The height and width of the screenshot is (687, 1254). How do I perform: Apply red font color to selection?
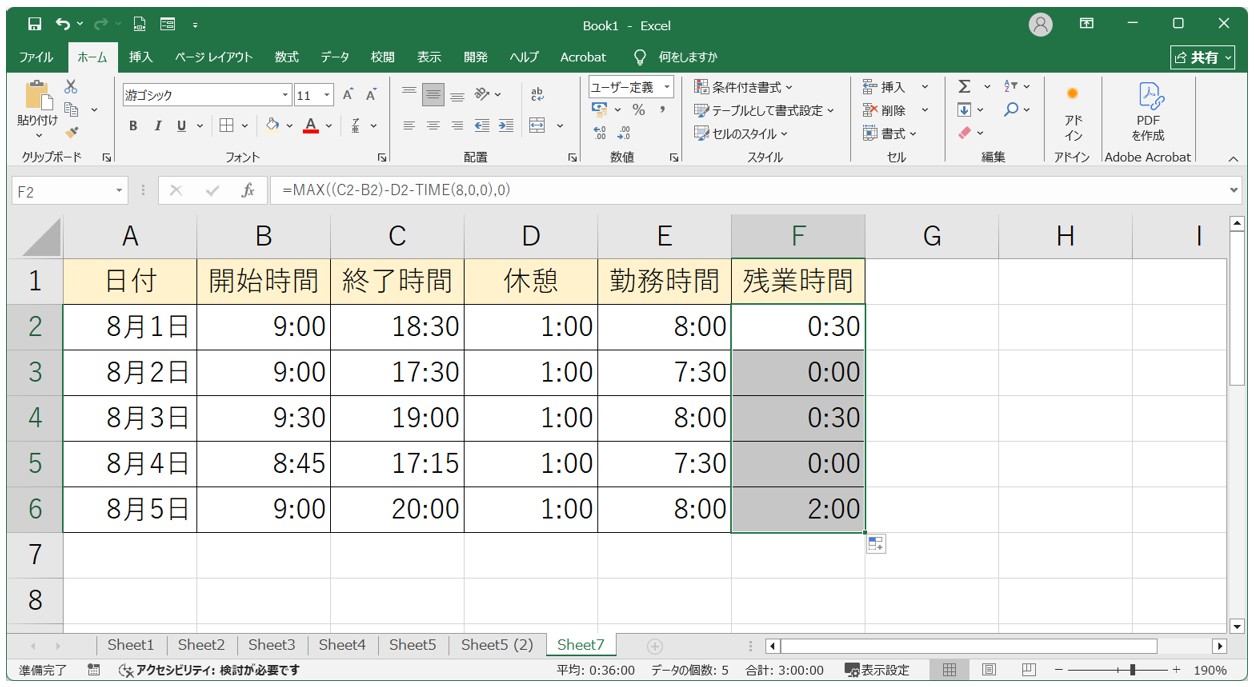[x=311, y=126]
